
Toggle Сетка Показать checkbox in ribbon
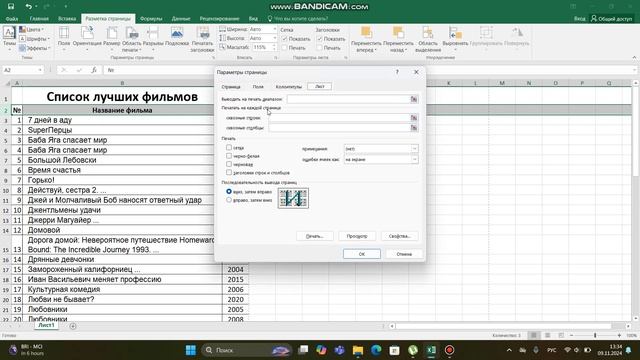pyautogui.click(x=285, y=39)
